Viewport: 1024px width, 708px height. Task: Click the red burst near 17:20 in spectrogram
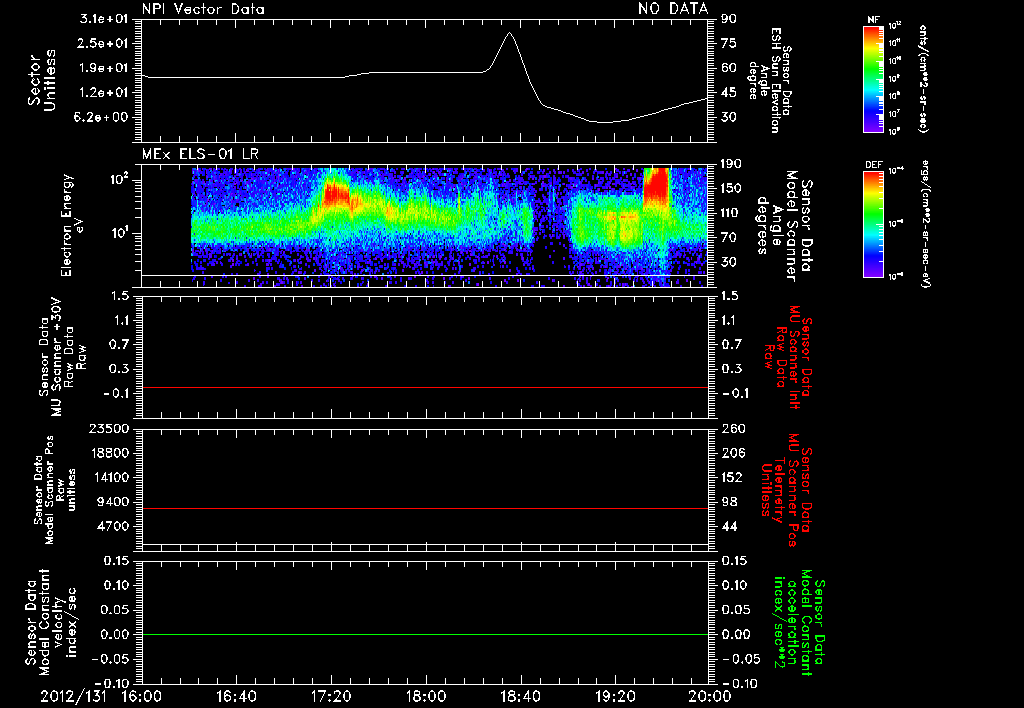[336, 193]
